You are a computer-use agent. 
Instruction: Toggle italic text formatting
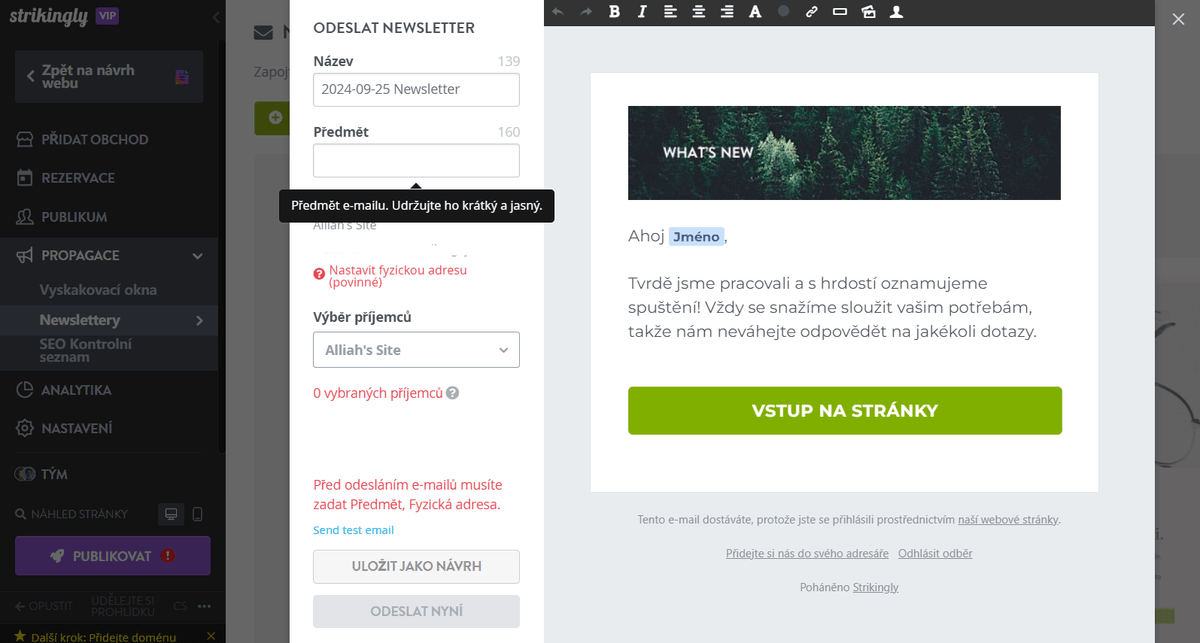pos(642,12)
